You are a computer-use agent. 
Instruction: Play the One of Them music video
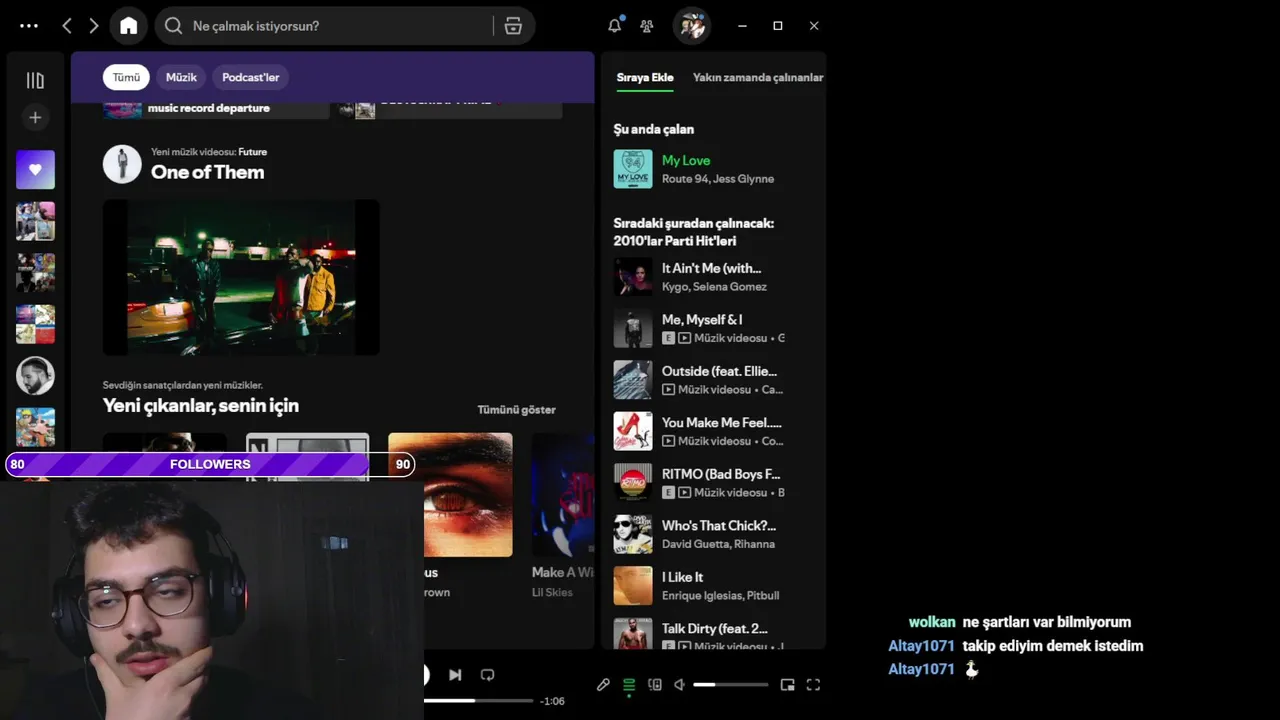click(241, 277)
